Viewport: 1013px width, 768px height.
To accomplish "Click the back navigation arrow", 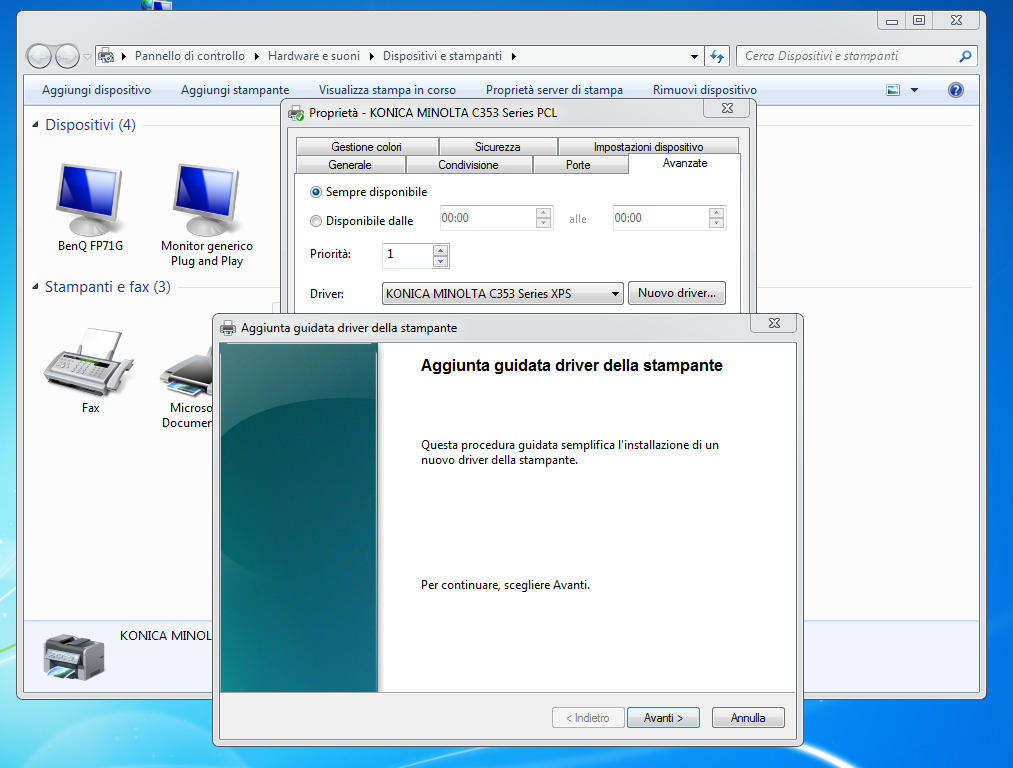I will click(40, 57).
